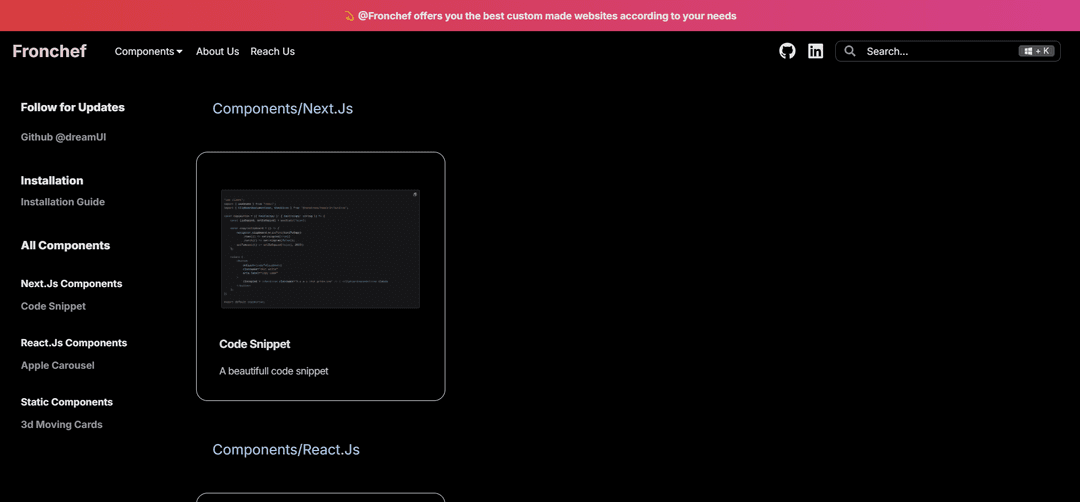The image size is (1080, 502).
Task: Click the React.Js Components sidebar heading
Action: point(74,343)
